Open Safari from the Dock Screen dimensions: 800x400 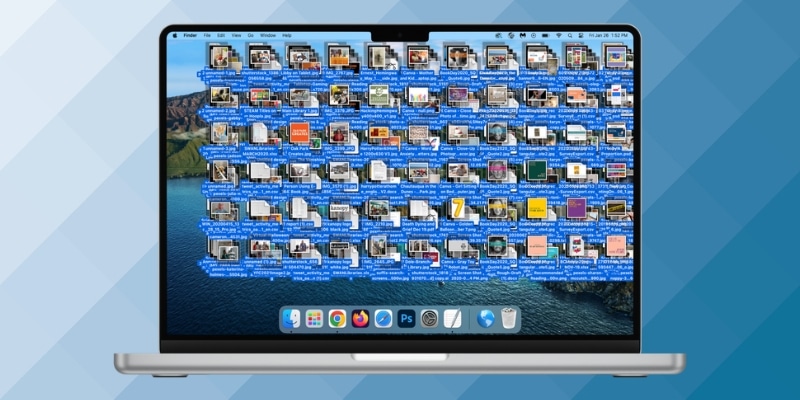[x=383, y=319]
